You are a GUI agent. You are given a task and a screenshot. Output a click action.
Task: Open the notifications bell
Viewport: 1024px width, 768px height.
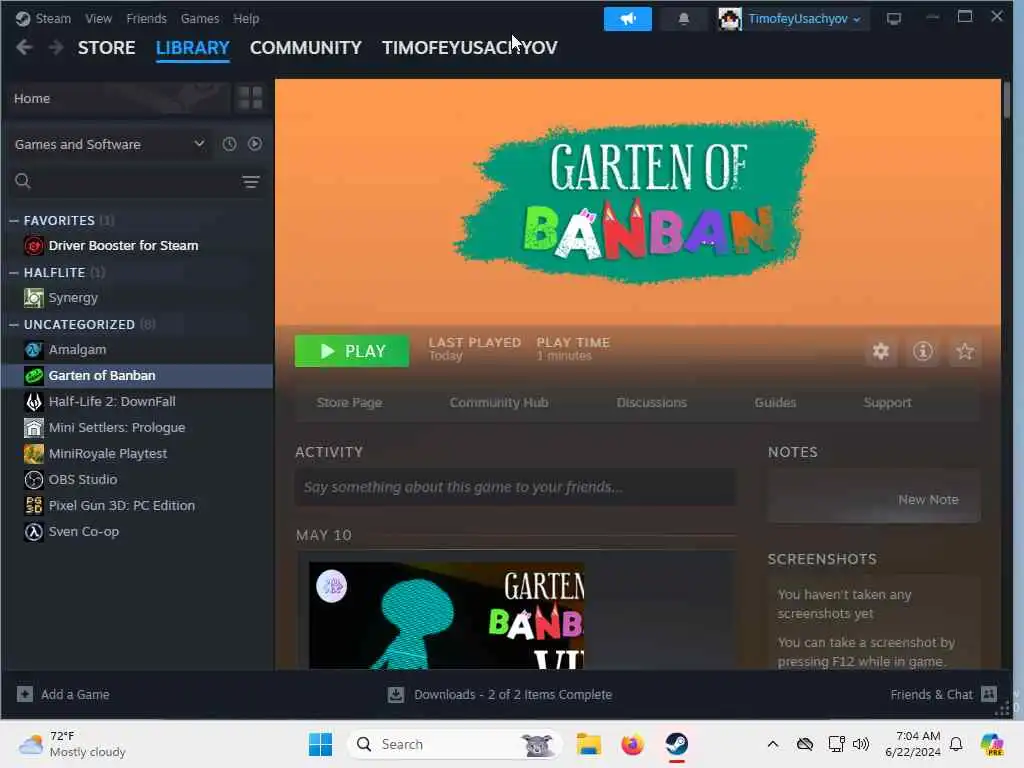coord(684,19)
